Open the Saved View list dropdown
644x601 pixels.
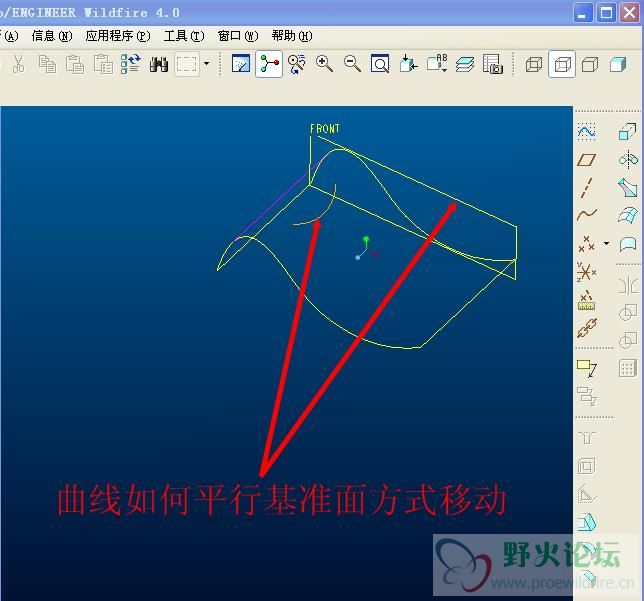click(x=437, y=63)
